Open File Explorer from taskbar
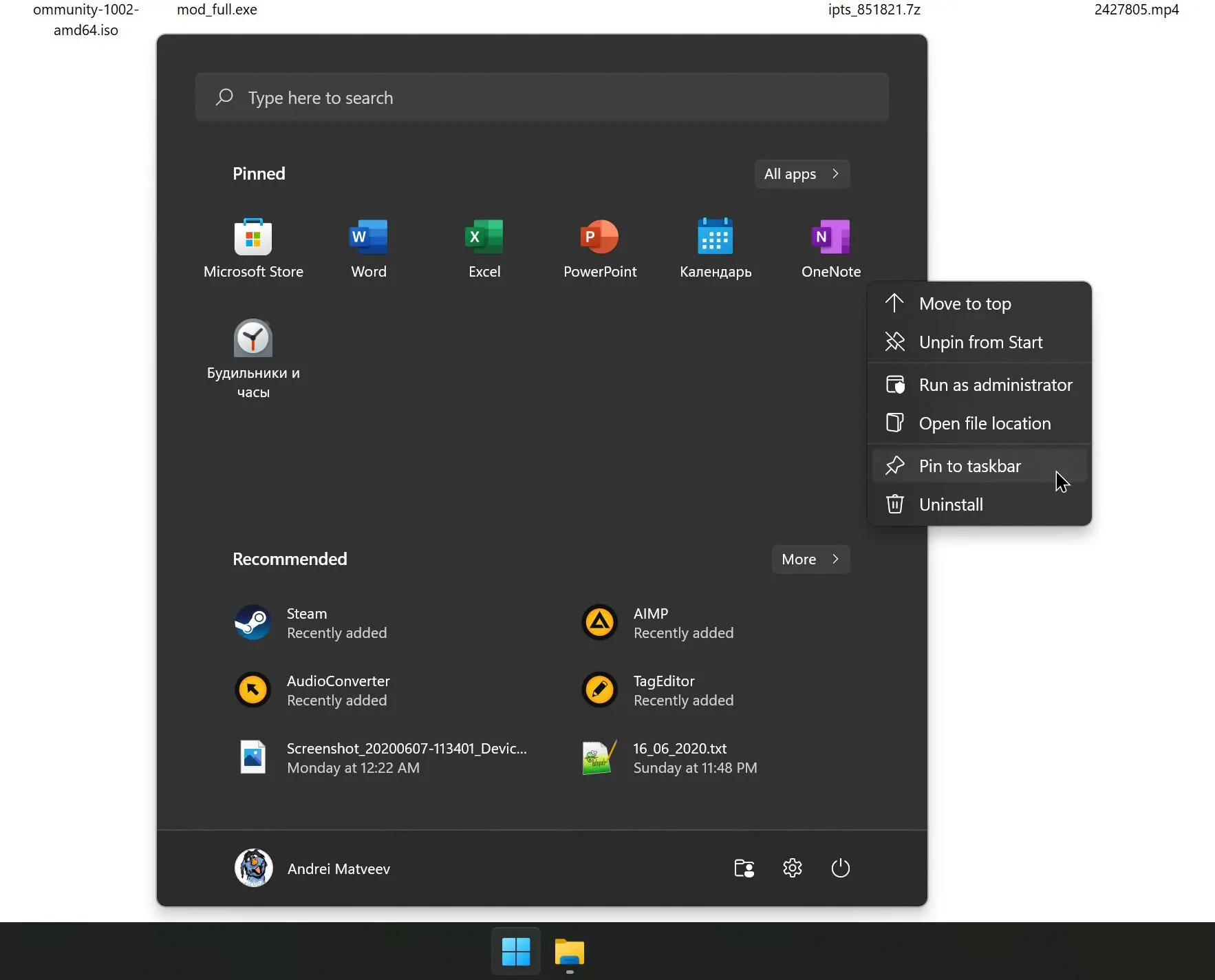The image size is (1215, 980). point(570,952)
